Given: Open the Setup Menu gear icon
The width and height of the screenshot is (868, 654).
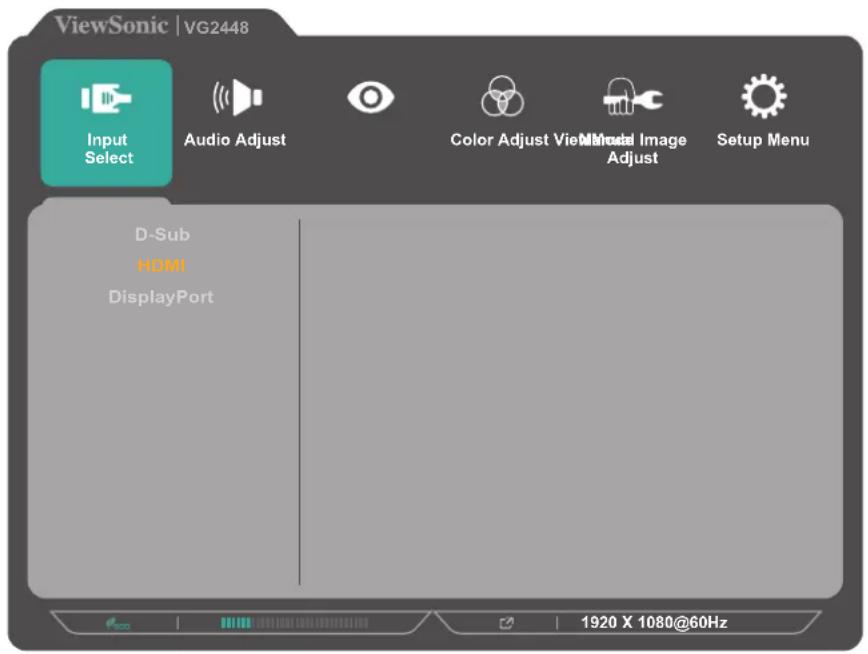Looking at the screenshot, I should coord(764,96).
